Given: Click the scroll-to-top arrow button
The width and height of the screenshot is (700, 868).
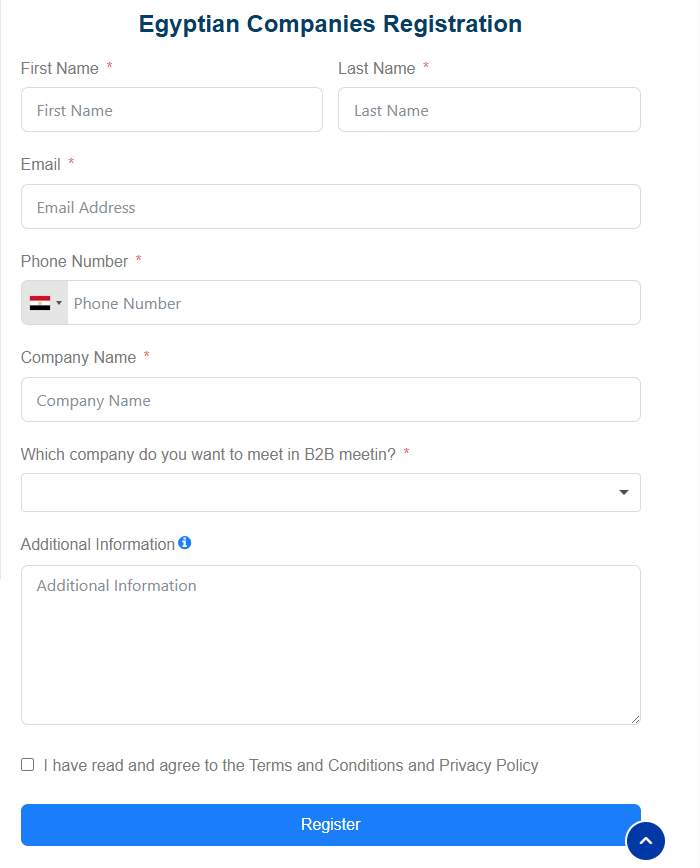Looking at the screenshot, I should (x=645, y=840).
